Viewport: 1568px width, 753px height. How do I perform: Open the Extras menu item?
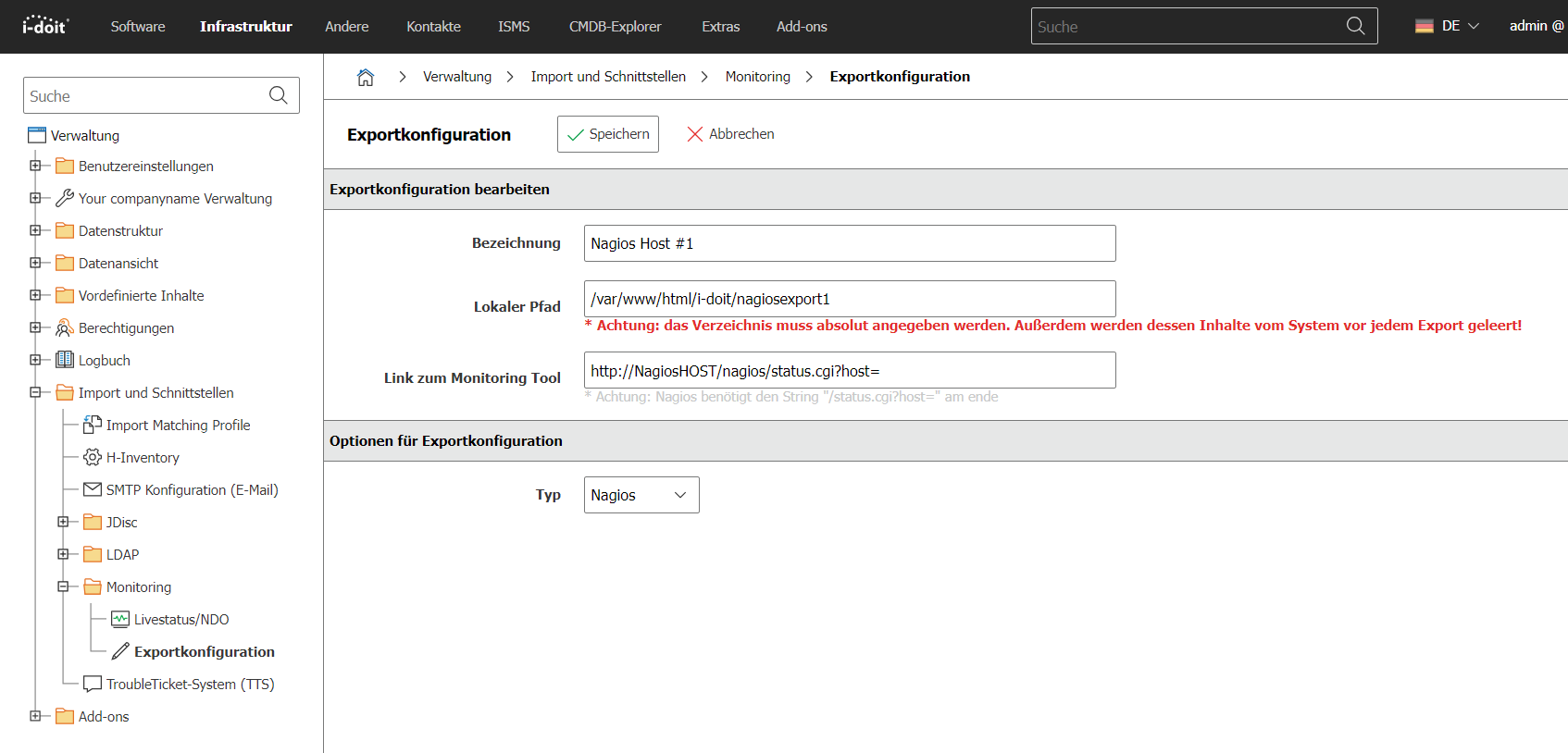point(721,27)
